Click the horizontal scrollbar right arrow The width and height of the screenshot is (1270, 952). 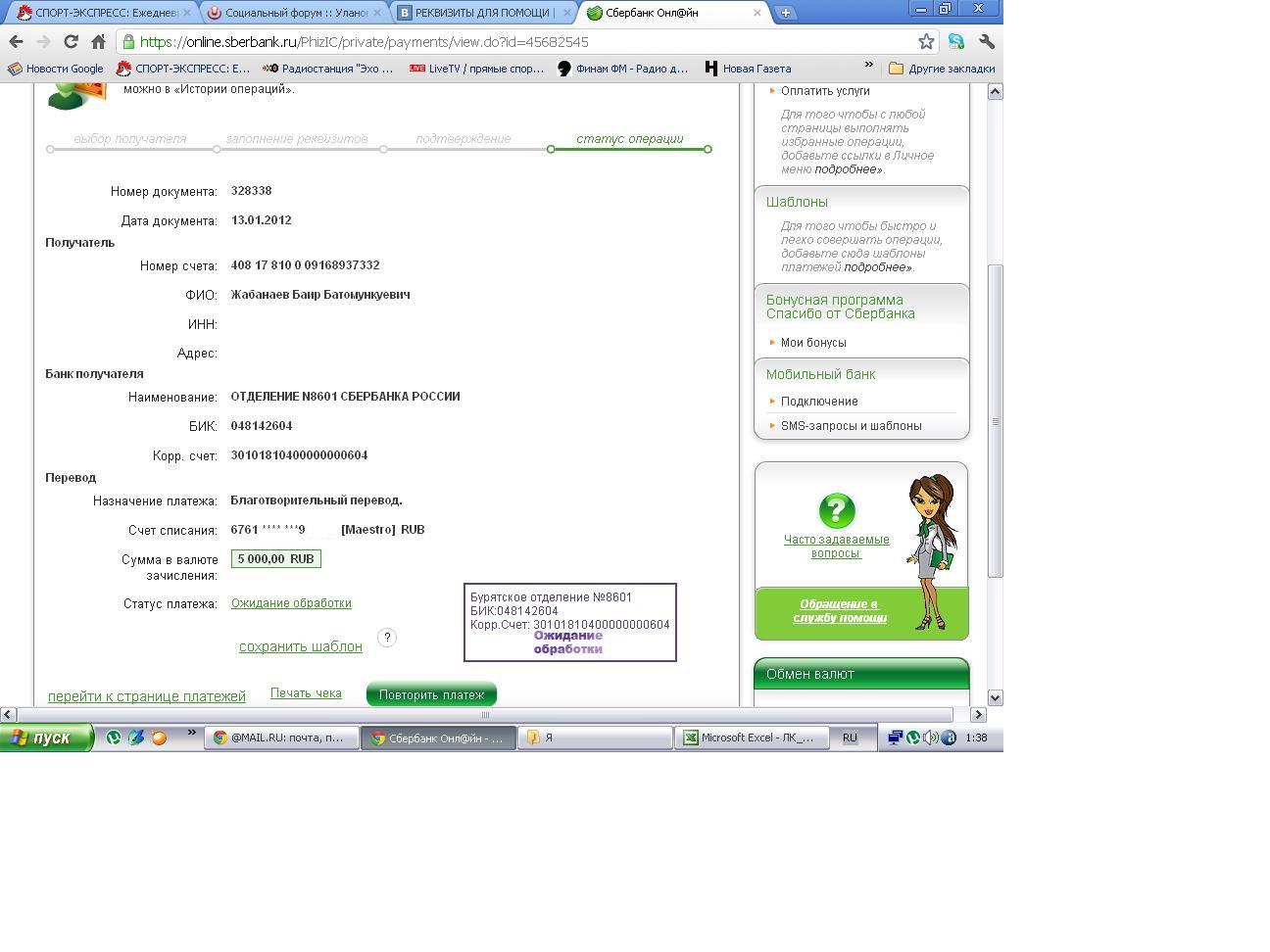(x=978, y=714)
